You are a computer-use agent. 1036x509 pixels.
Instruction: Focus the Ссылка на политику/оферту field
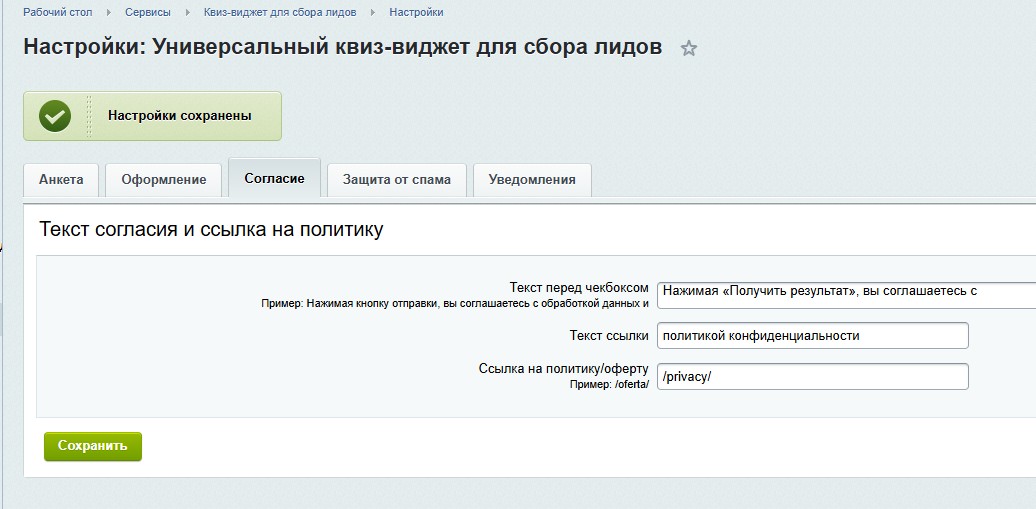(813, 377)
